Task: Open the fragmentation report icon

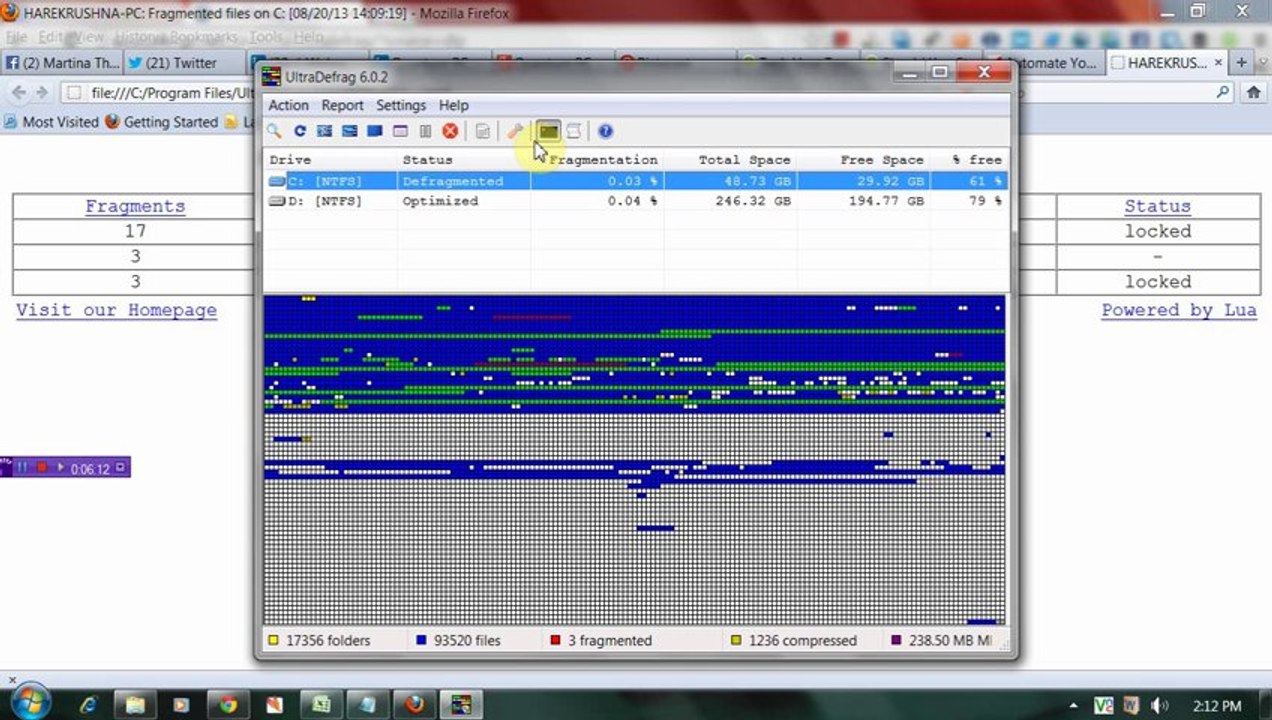Action: [483, 131]
